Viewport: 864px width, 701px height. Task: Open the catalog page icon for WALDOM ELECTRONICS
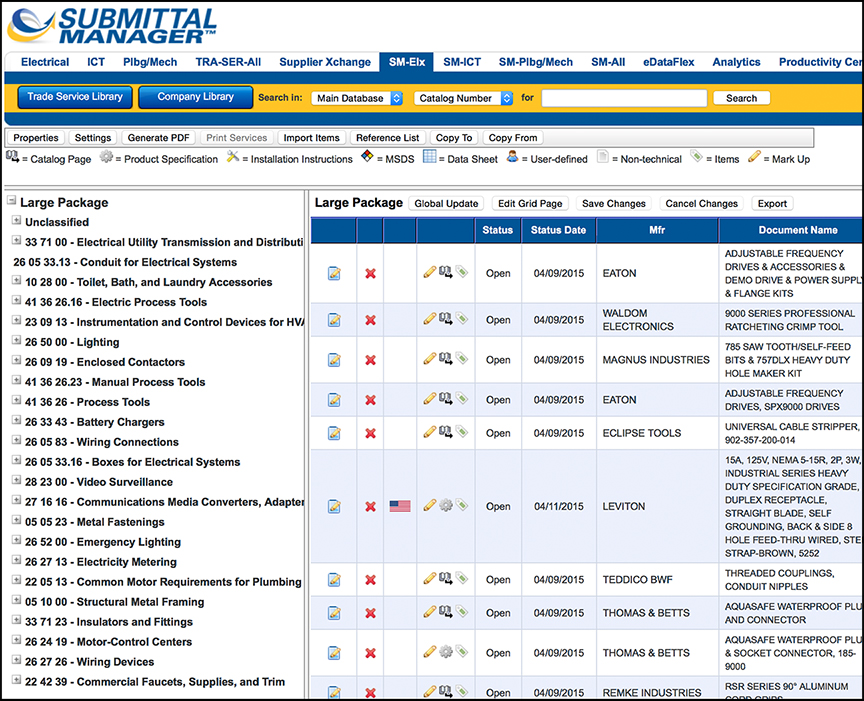(x=445, y=319)
